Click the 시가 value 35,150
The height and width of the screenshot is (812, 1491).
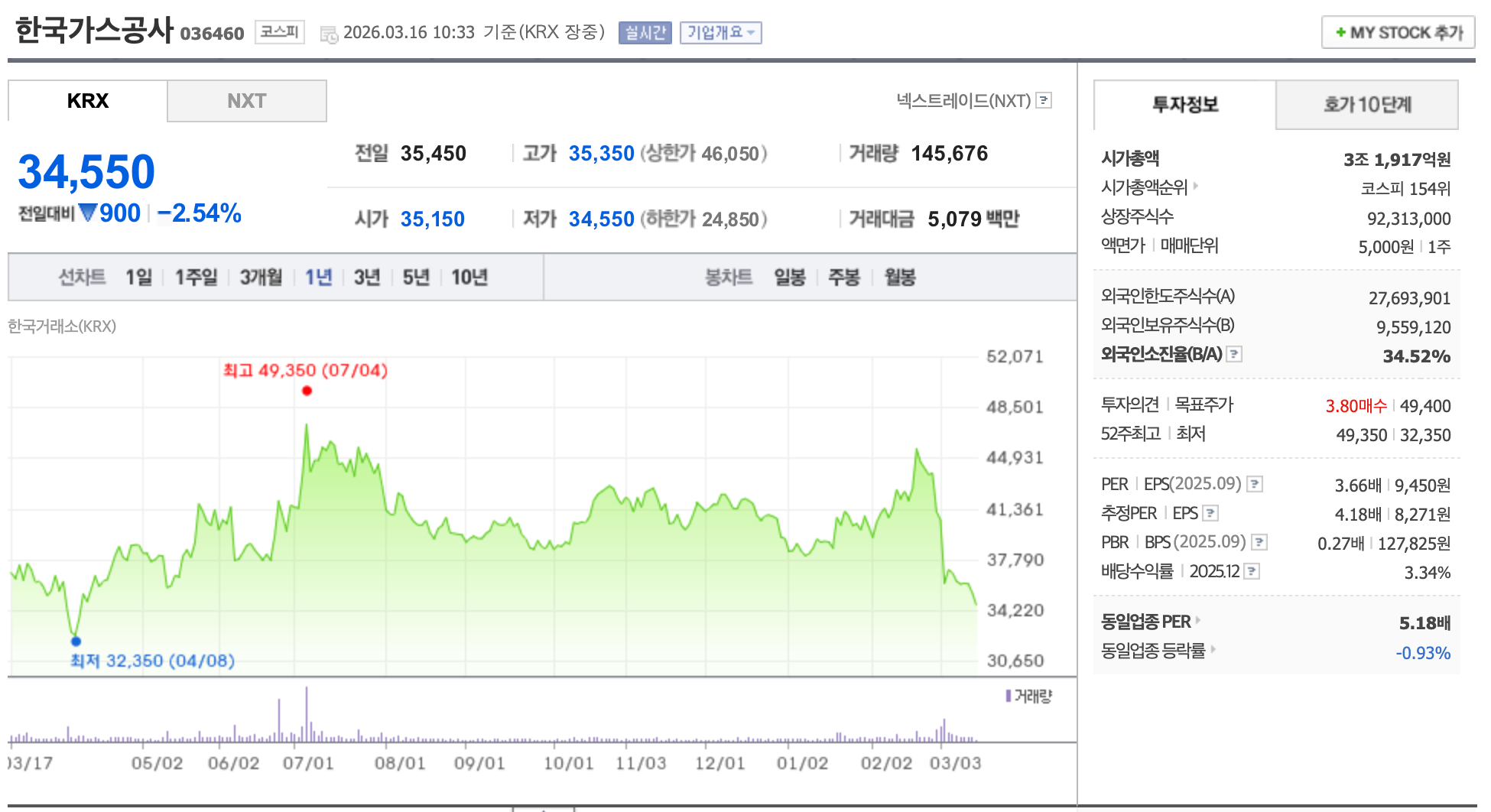point(433,219)
